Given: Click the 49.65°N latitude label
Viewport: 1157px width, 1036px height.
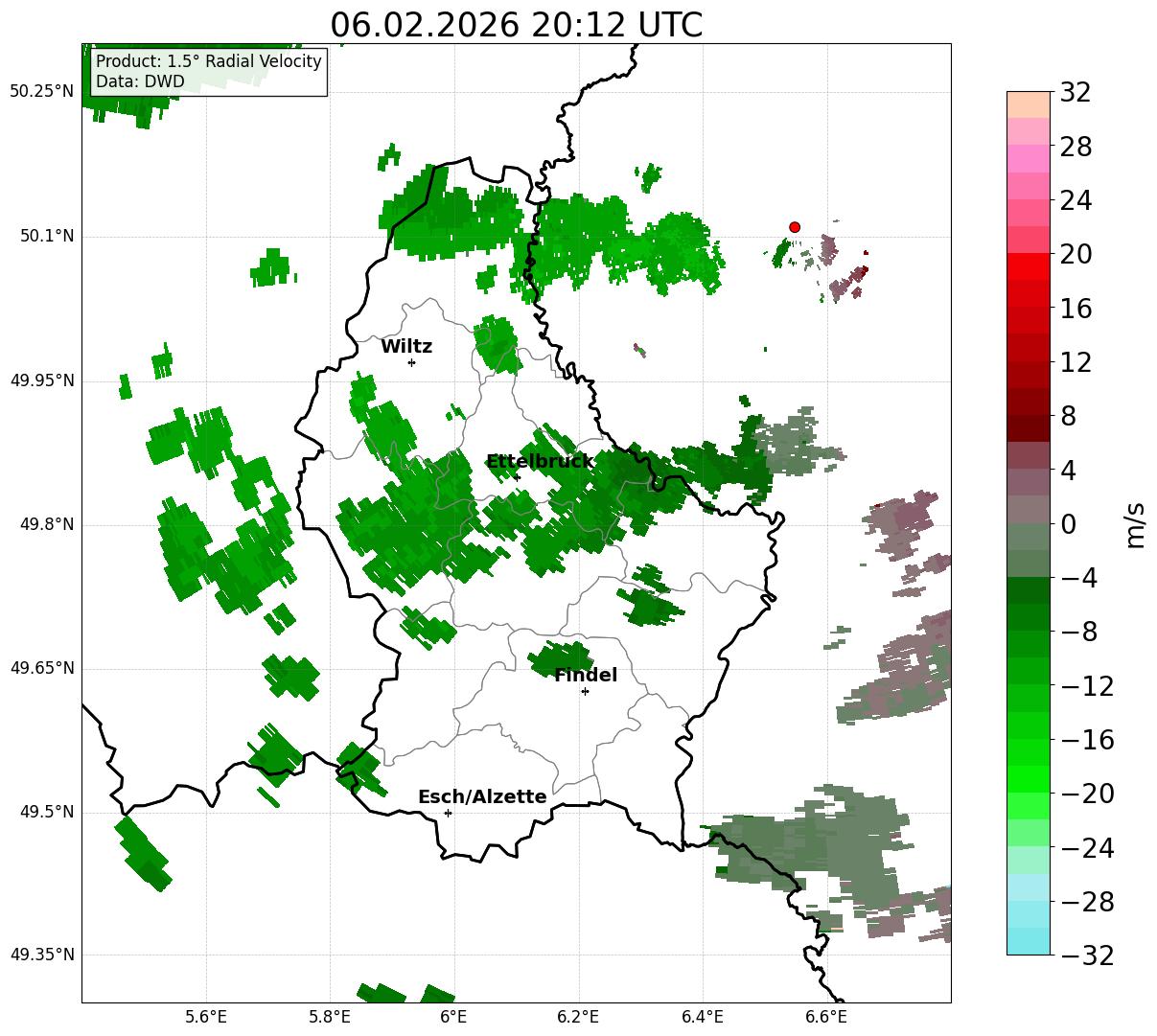Looking at the screenshot, I should (41, 668).
